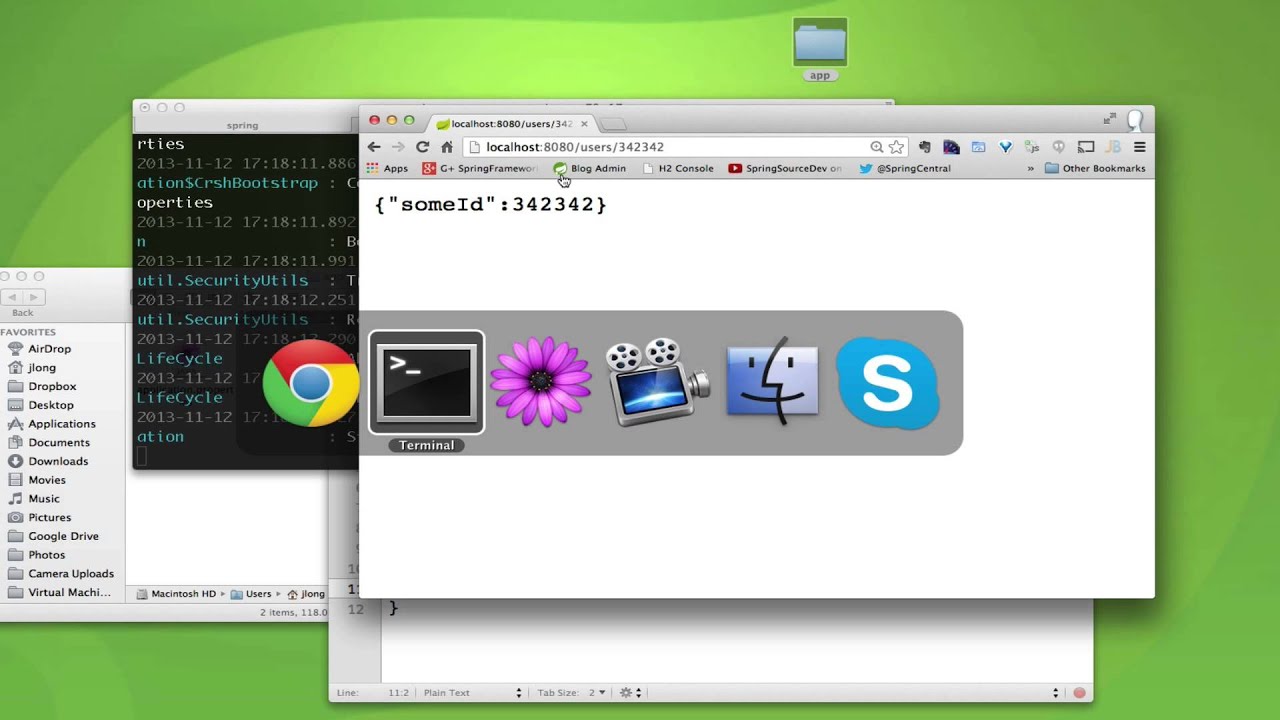Go forward in Chrome
The image size is (1280, 720).
(398, 147)
